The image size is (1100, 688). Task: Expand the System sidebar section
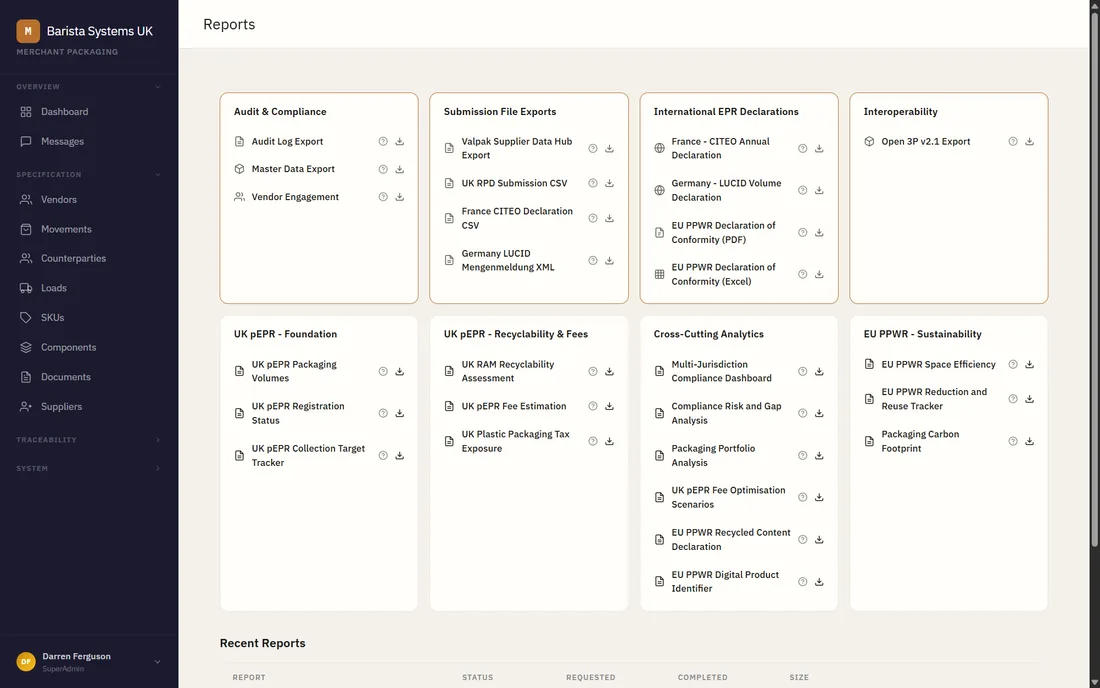click(158, 468)
